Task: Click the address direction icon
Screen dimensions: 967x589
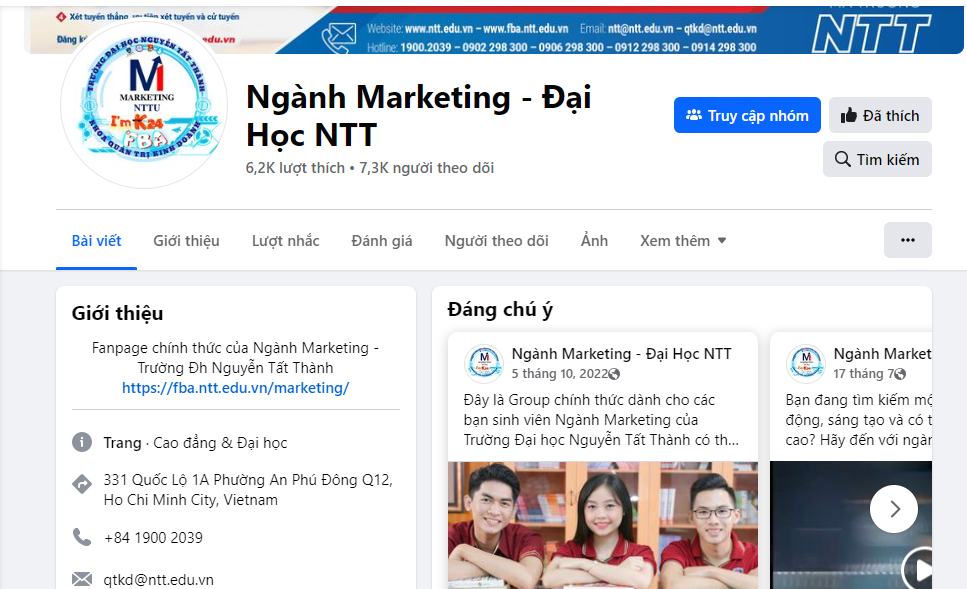Action: coord(82,484)
